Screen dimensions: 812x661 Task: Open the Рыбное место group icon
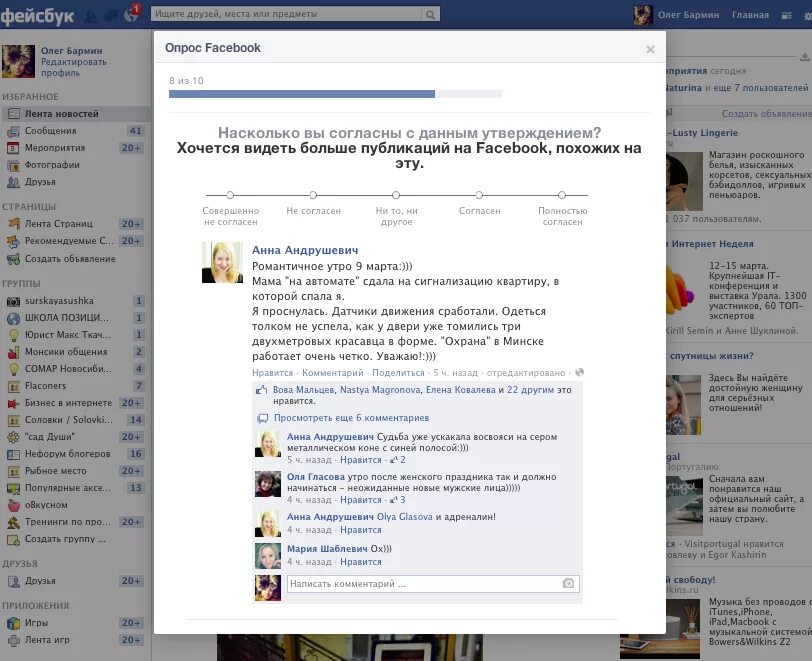click(13, 471)
